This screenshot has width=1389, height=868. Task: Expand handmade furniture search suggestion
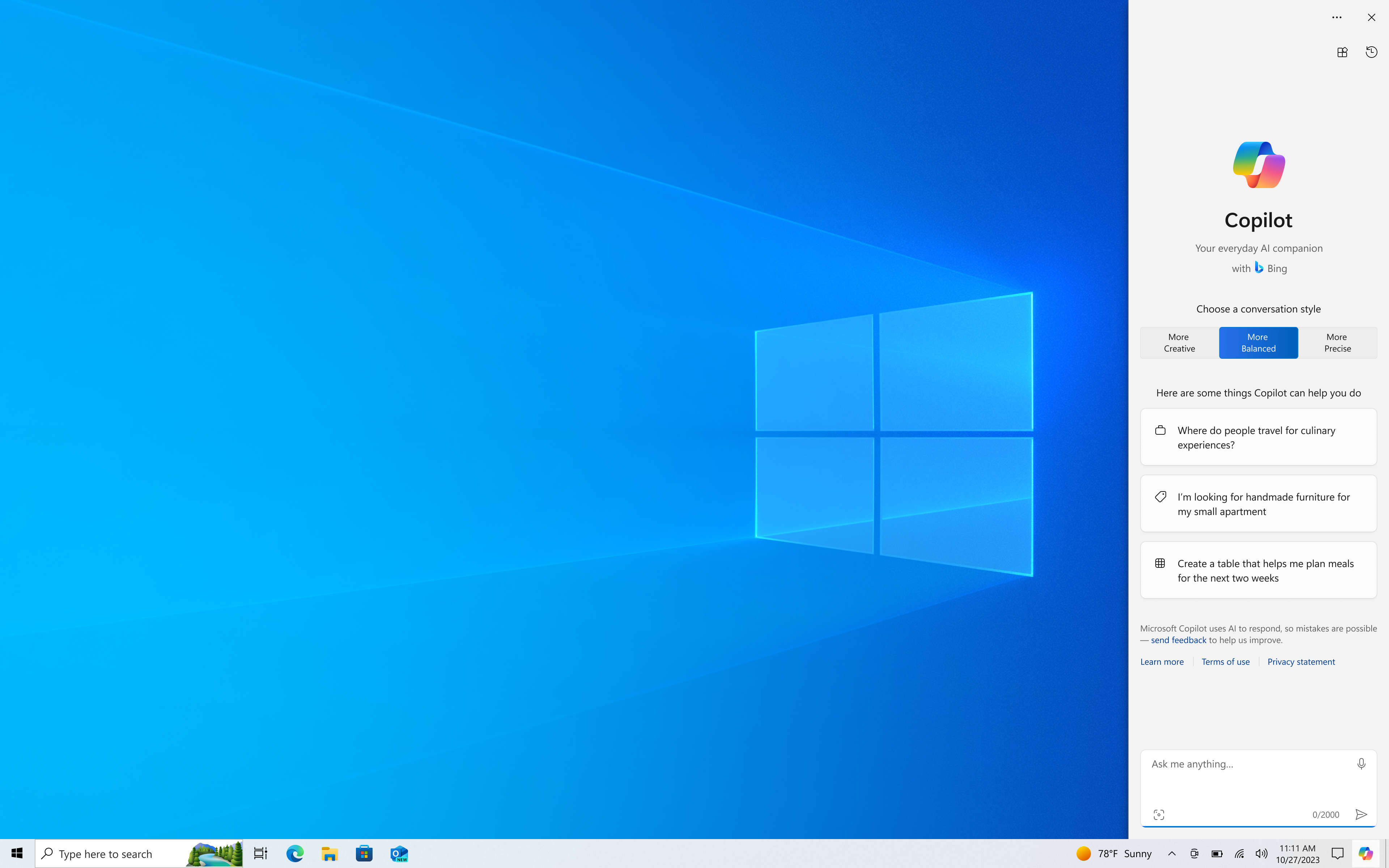click(1258, 503)
